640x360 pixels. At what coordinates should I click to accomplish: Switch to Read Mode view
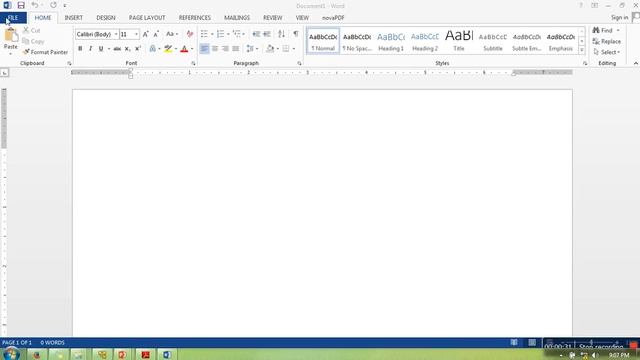tap(514, 342)
